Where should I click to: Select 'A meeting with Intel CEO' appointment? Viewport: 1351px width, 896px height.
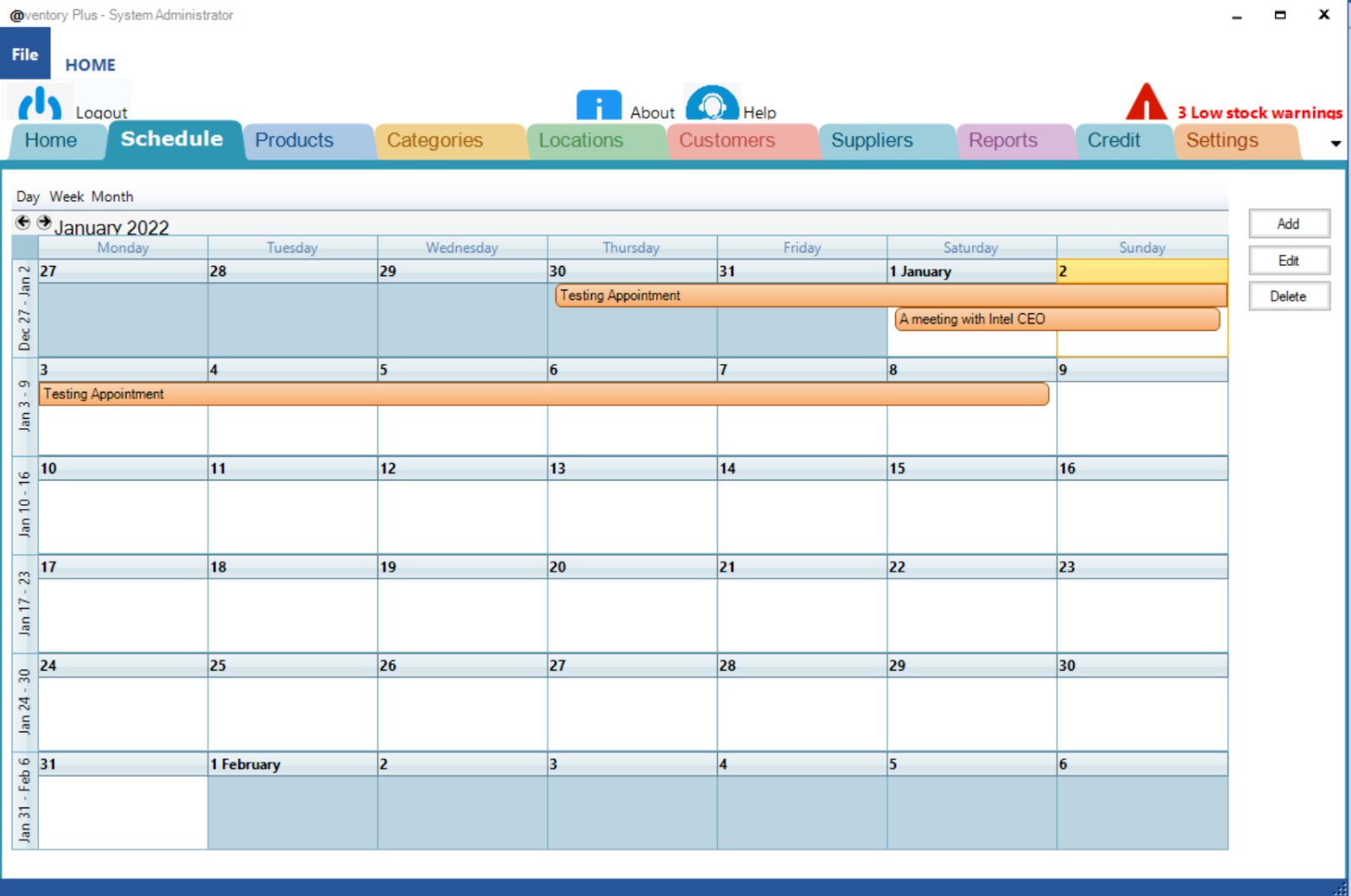point(1057,319)
